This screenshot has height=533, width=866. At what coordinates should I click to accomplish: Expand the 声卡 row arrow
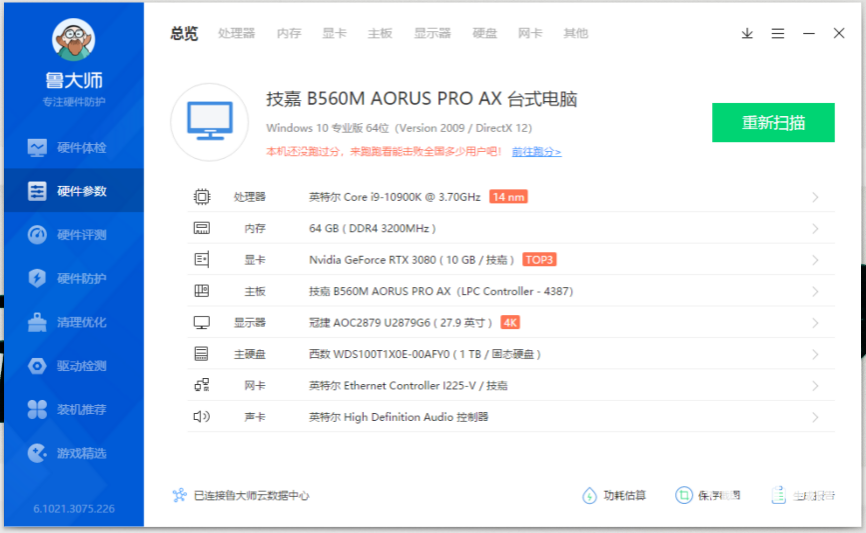click(815, 417)
